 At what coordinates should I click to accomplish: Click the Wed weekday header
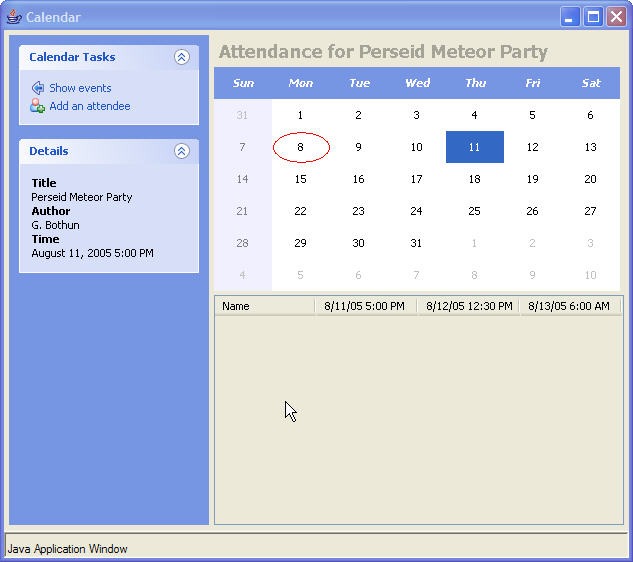[417, 83]
